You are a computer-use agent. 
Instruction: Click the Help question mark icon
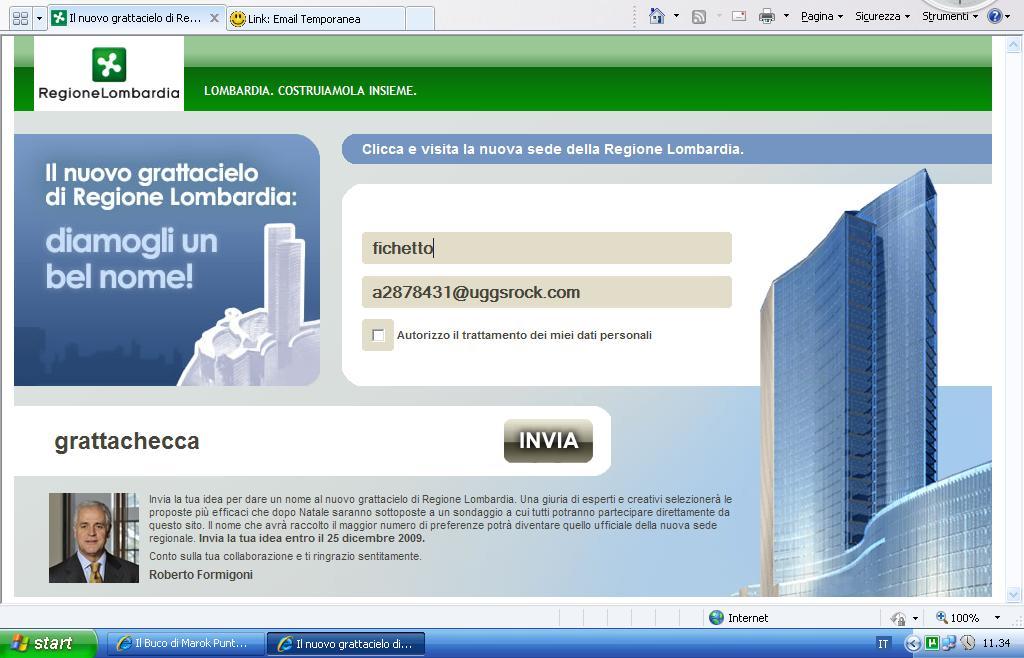(x=995, y=16)
